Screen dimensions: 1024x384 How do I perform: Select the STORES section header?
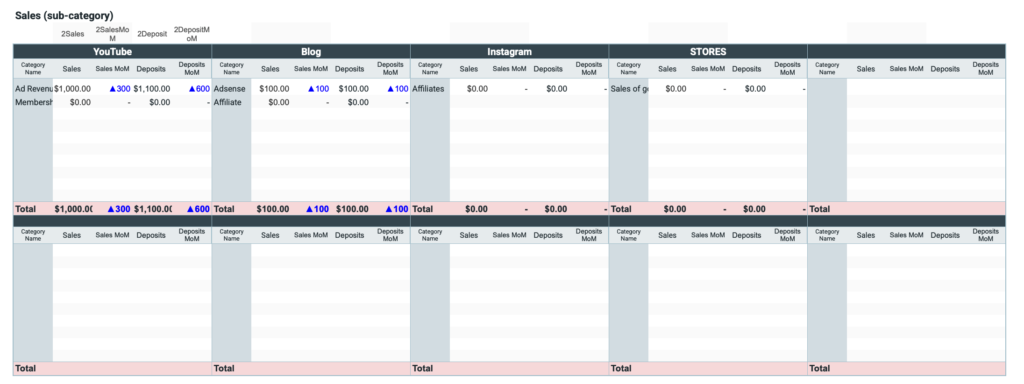point(708,52)
